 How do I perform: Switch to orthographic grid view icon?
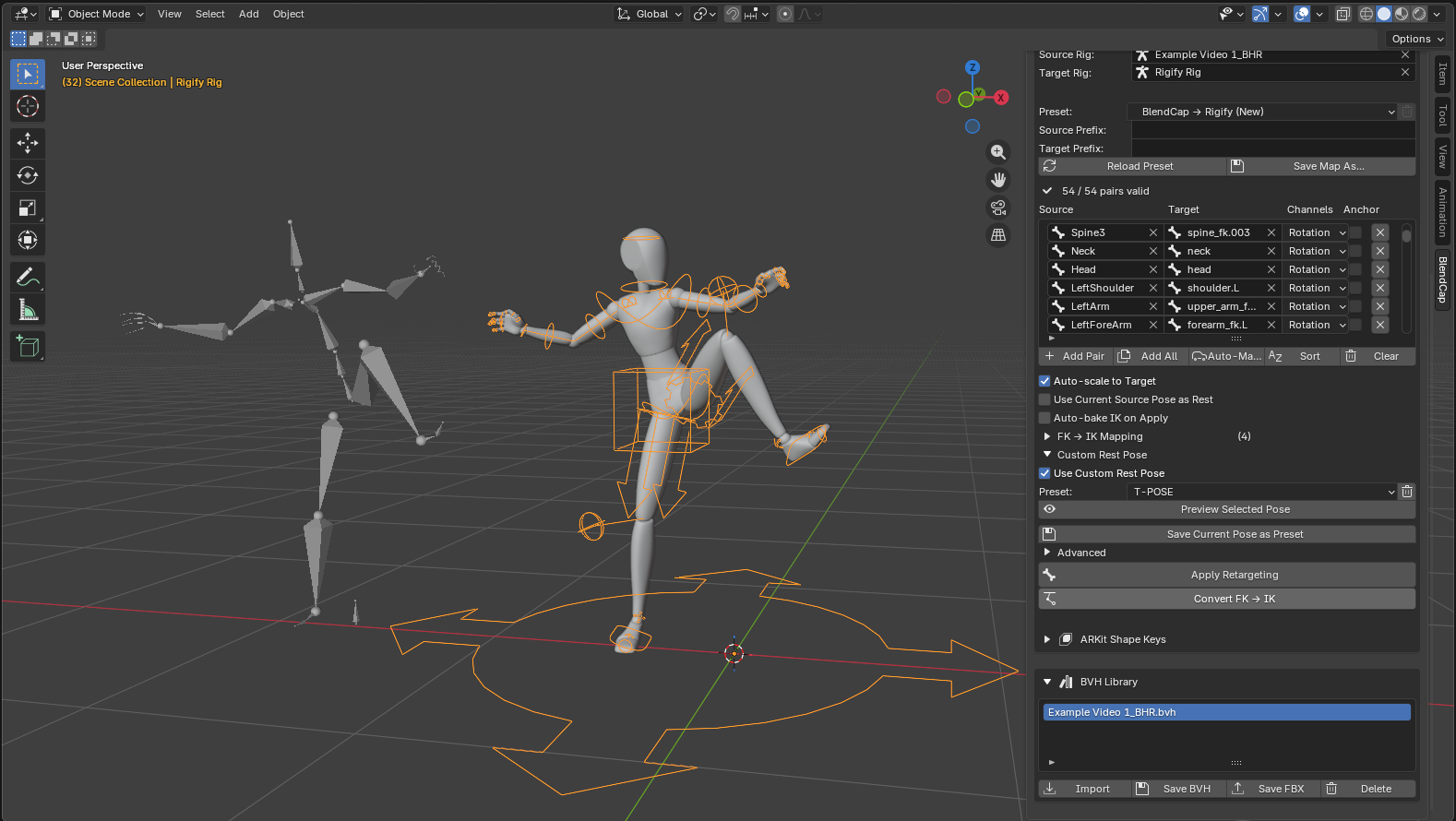pyautogui.click(x=998, y=235)
